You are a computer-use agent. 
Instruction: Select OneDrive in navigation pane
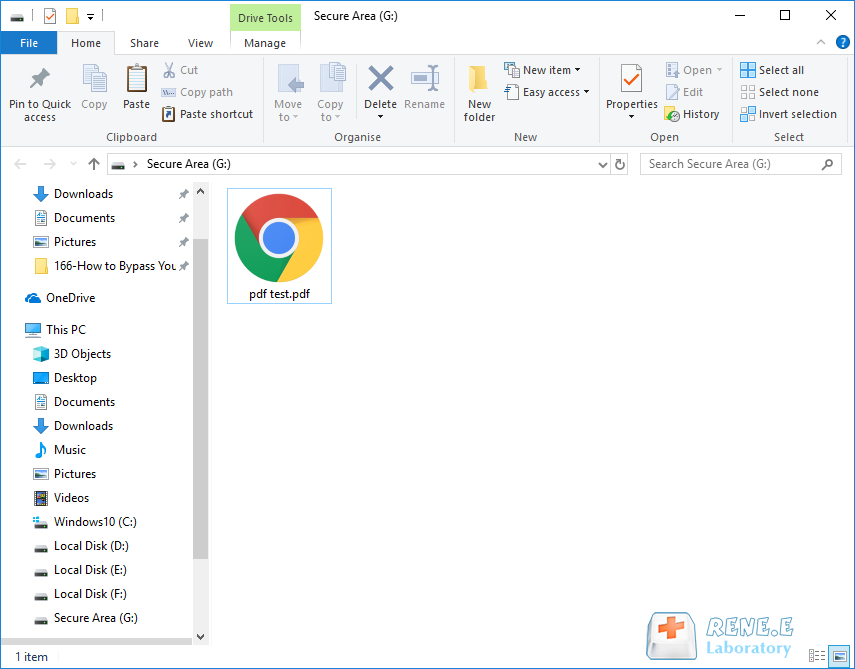[x=60, y=298]
